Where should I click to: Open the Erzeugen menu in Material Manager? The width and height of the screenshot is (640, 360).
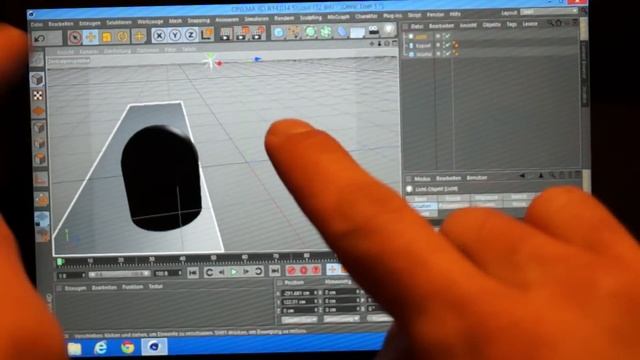tap(76, 288)
